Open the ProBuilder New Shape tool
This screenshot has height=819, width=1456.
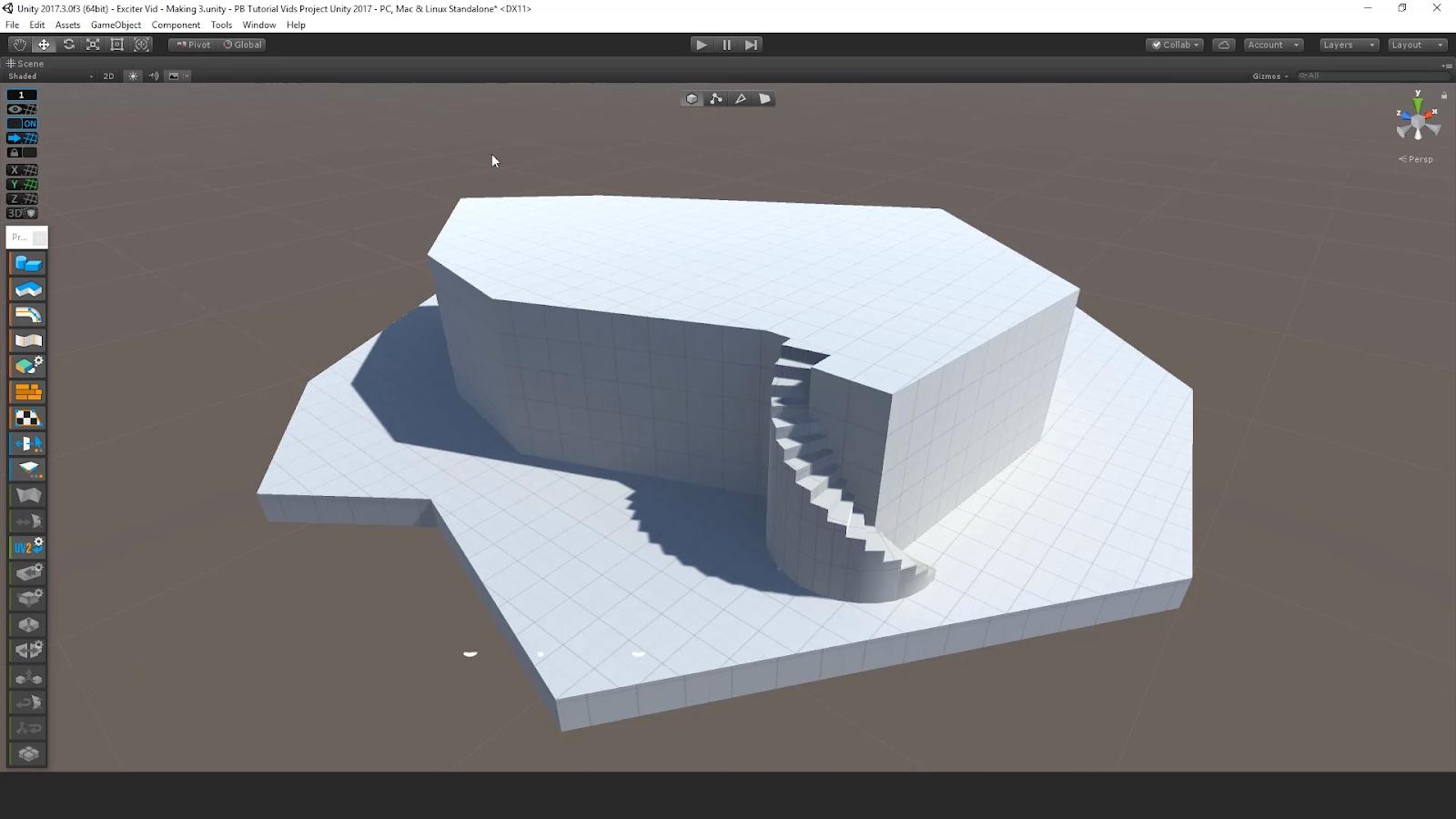click(28, 264)
